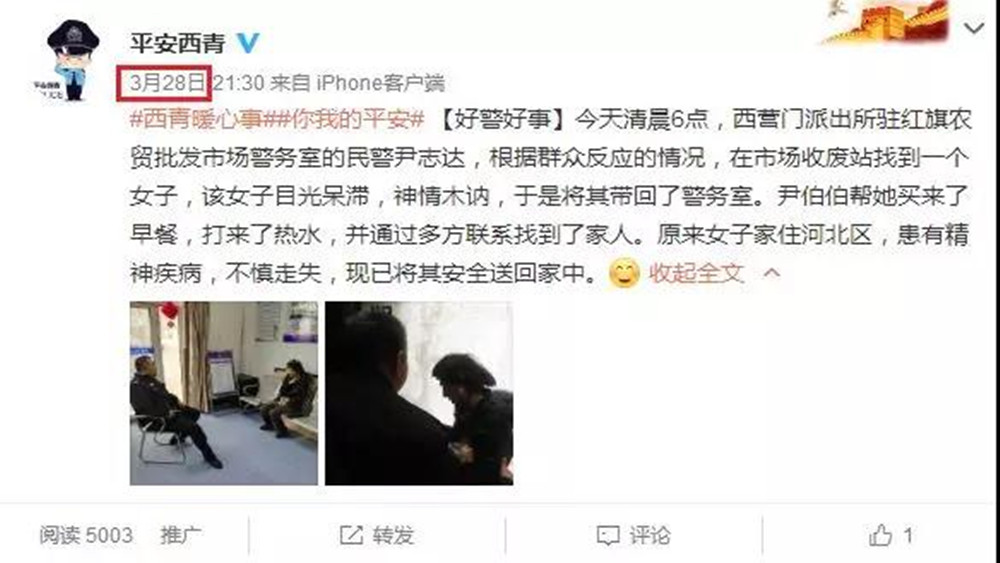The width and height of the screenshot is (1000, 563).
Task: Click 推广 to promote the post
Action: (x=180, y=535)
